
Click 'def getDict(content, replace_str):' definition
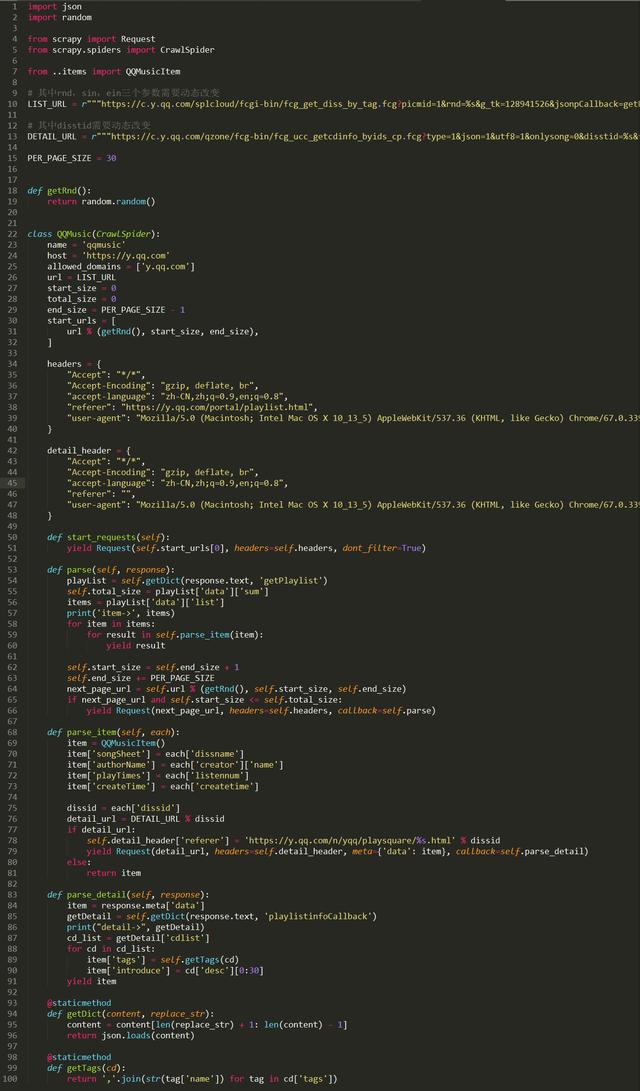131,1014
